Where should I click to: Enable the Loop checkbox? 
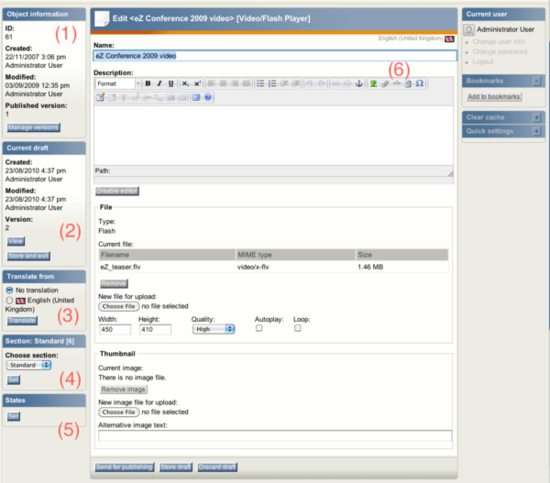coord(297,328)
